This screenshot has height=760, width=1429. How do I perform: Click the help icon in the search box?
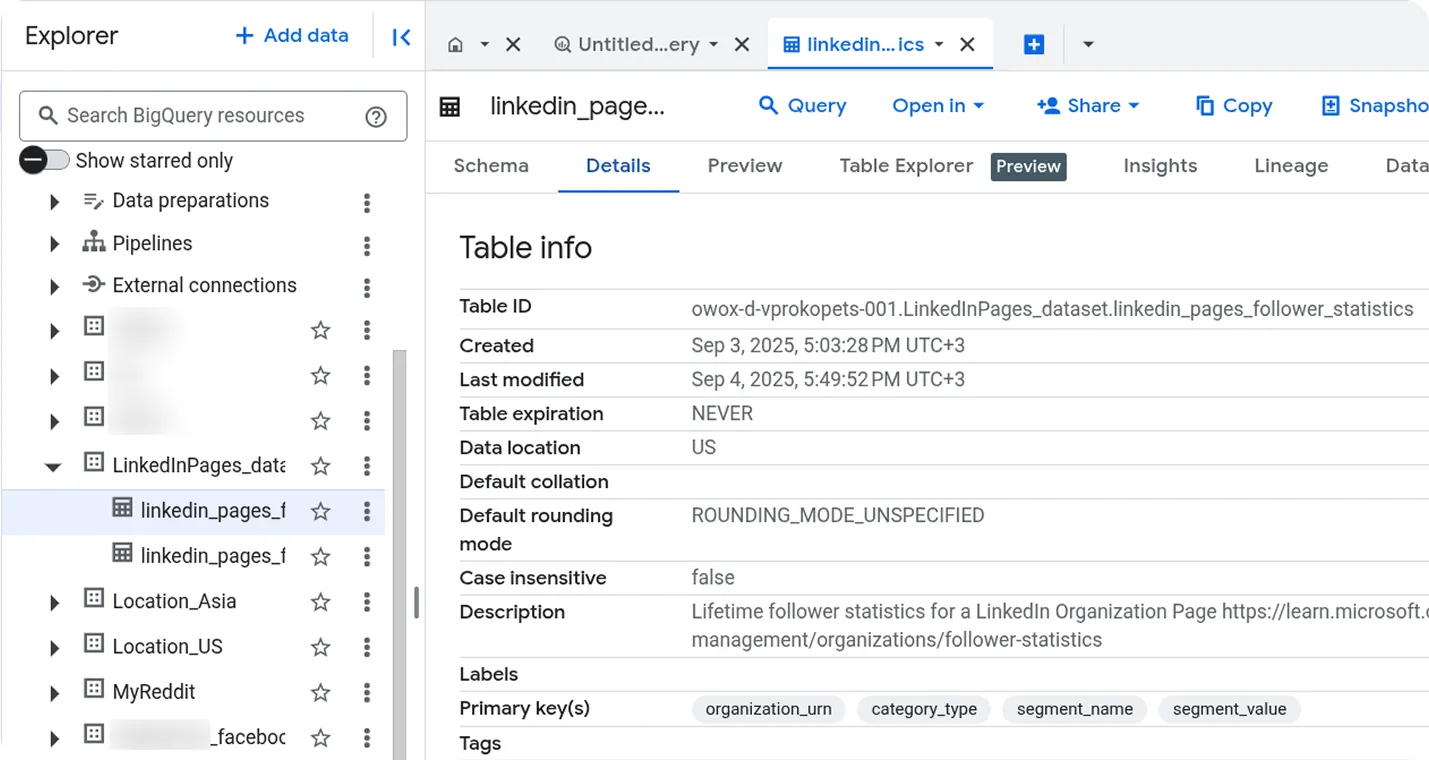point(376,116)
